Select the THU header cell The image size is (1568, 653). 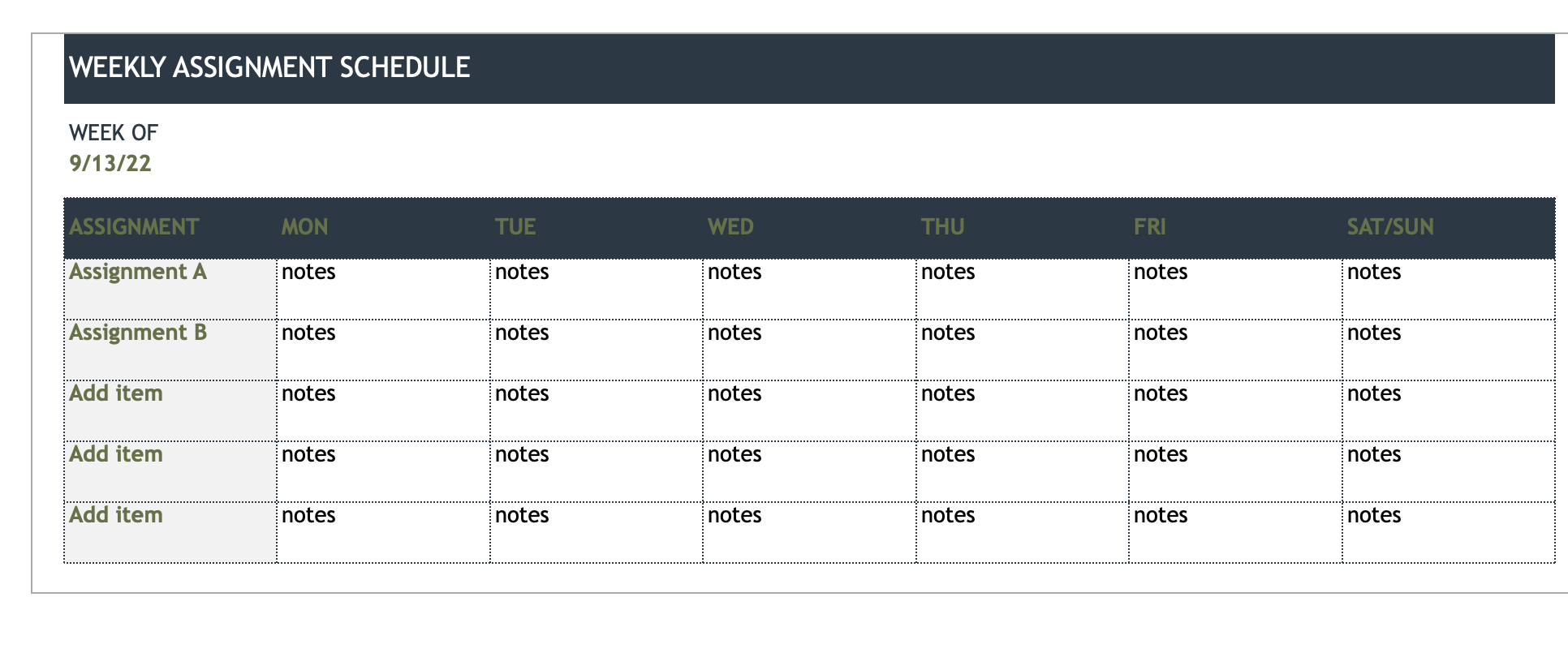(943, 227)
